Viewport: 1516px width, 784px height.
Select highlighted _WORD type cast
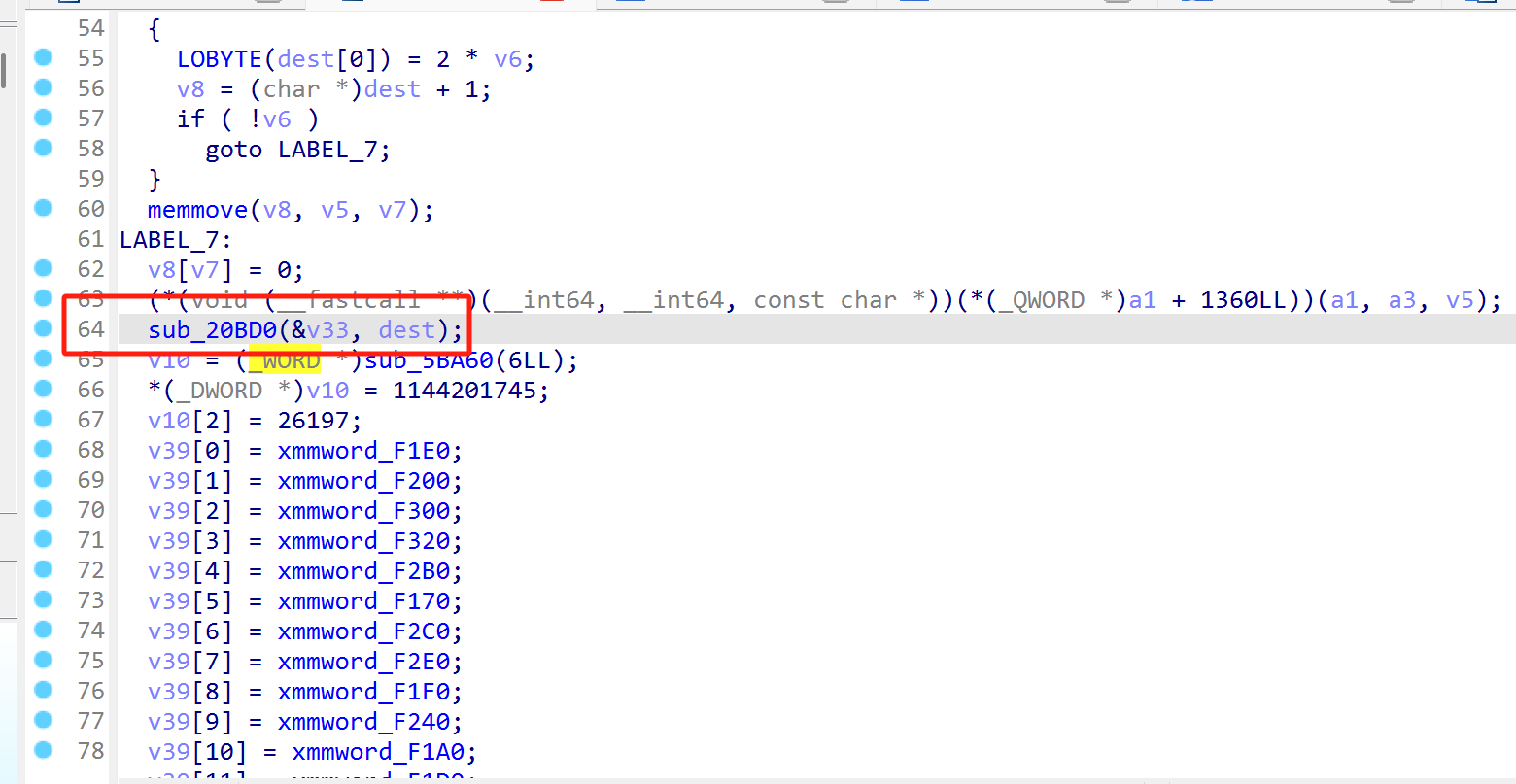[x=285, y=360]
